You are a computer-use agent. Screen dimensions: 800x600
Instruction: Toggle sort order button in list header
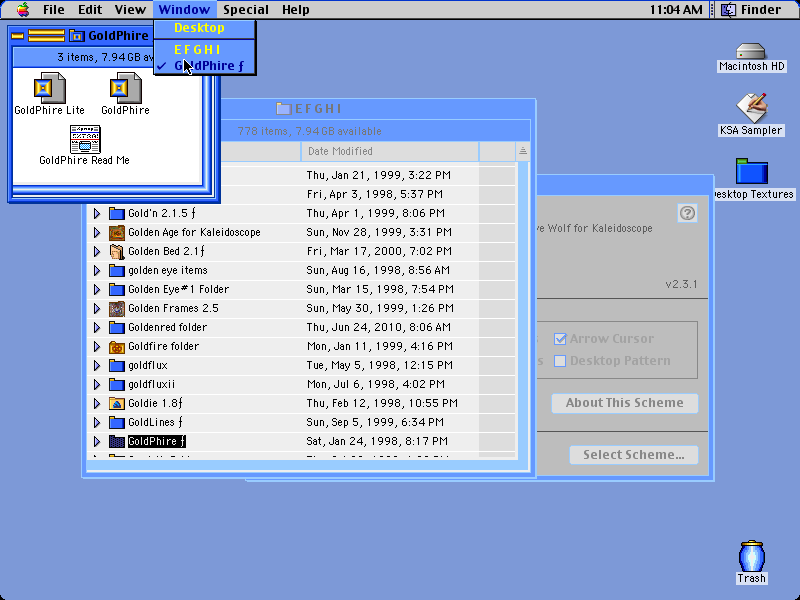pos(522,151)
